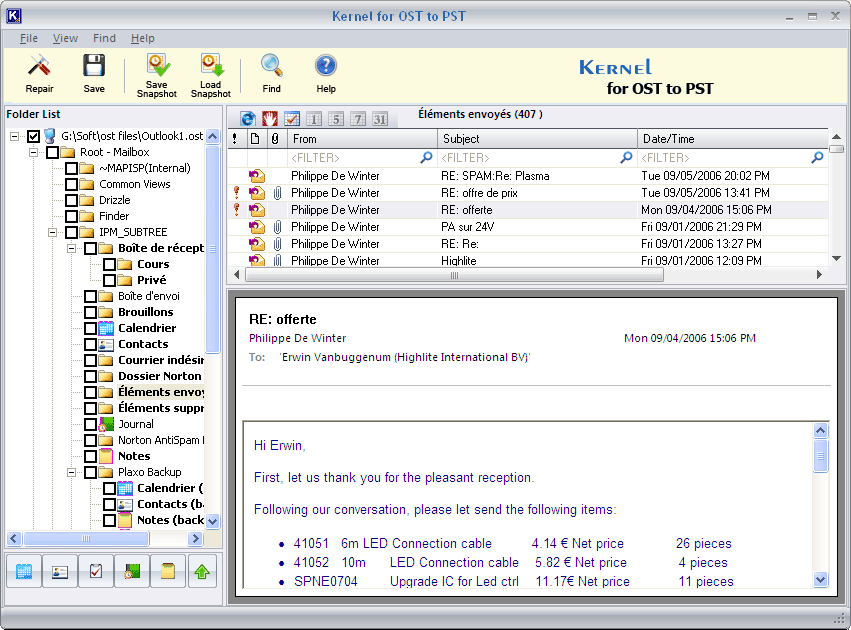The width and height of the screenshot is (851, 630).
Task: Click the green up arrow icon
Action: pyautogui.click(x=202, y=572)
